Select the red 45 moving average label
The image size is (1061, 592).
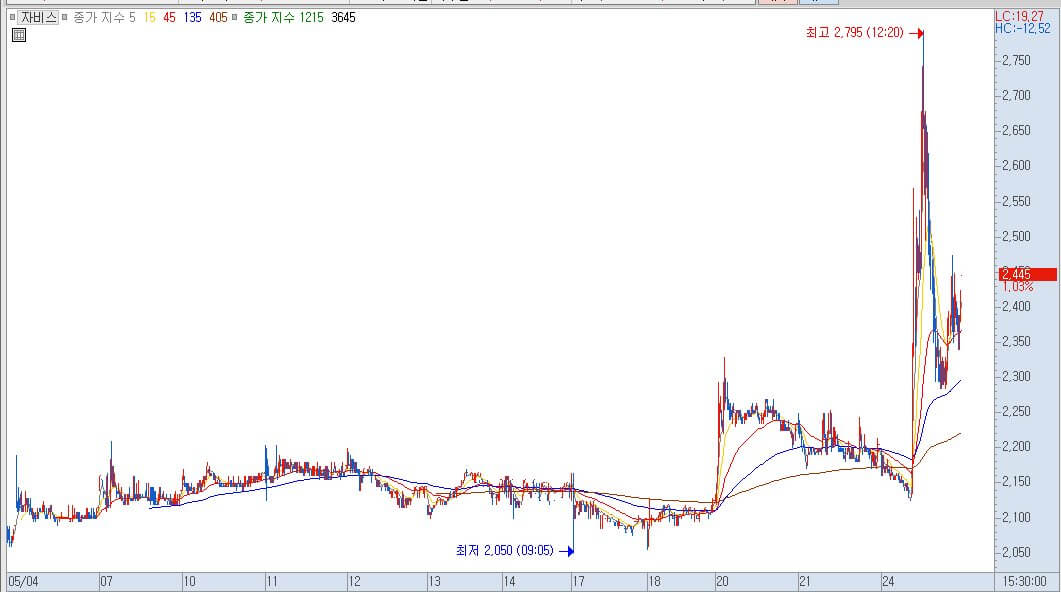tap(169, 18)
